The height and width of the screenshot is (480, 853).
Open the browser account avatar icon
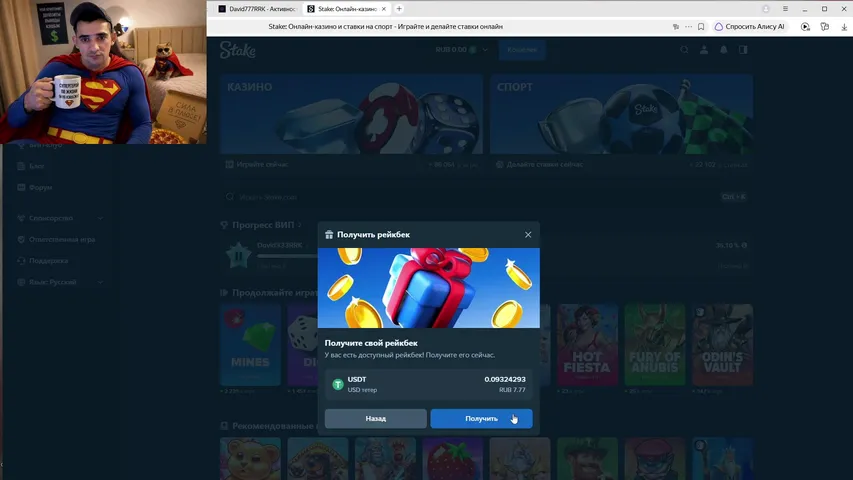(x=766, y=9)
